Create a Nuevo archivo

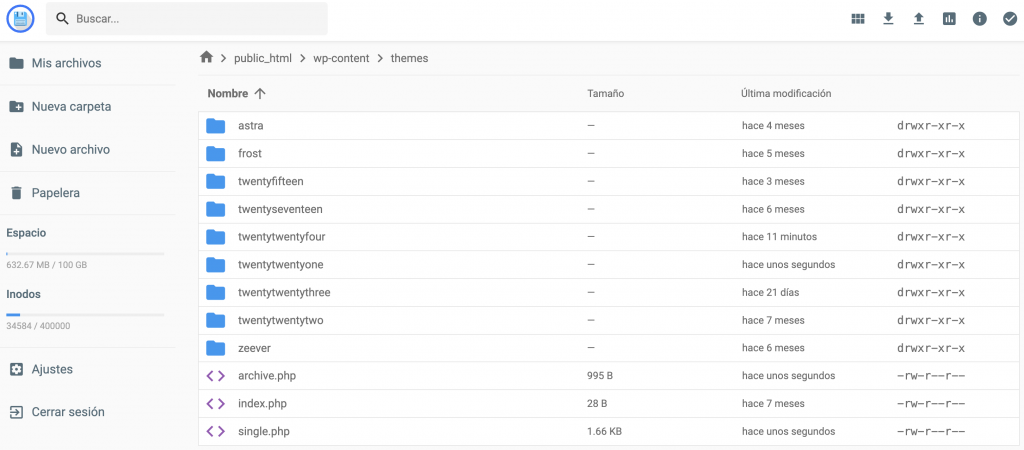70,149
